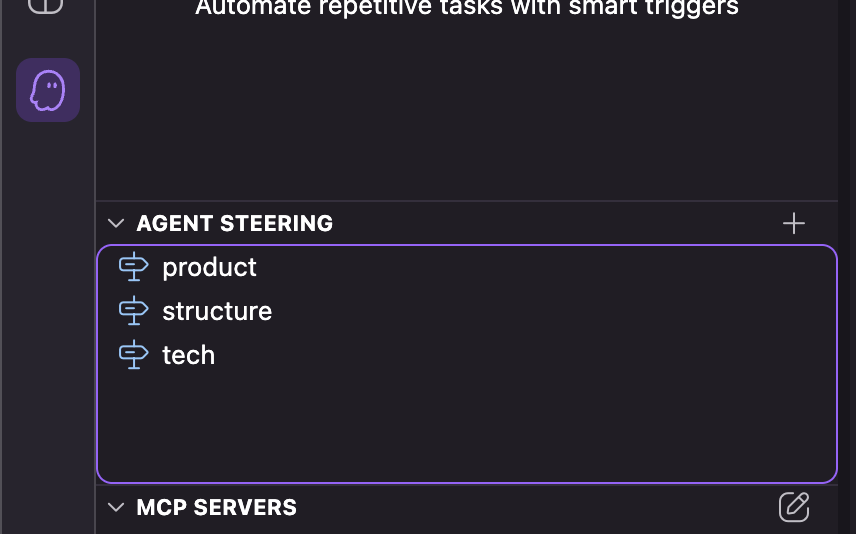Open the Kiro ghost panel in activity bar
The width and height of the screenshot is (856, 534).
point(48,90)
